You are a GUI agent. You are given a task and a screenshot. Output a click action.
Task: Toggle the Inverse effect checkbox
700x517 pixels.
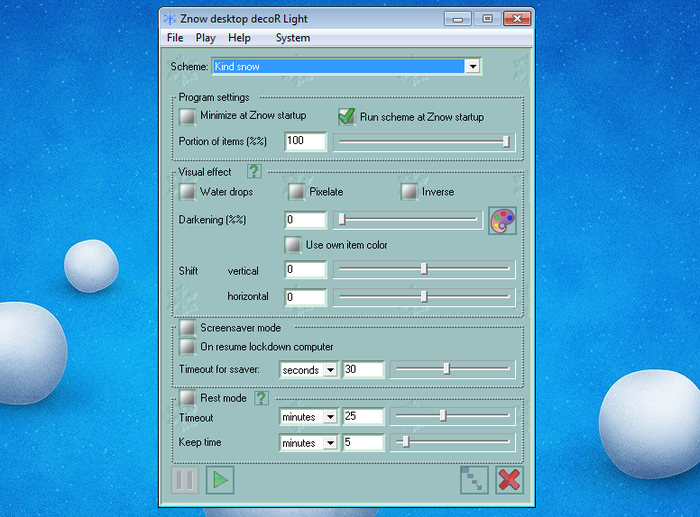[x=409, y=192]
